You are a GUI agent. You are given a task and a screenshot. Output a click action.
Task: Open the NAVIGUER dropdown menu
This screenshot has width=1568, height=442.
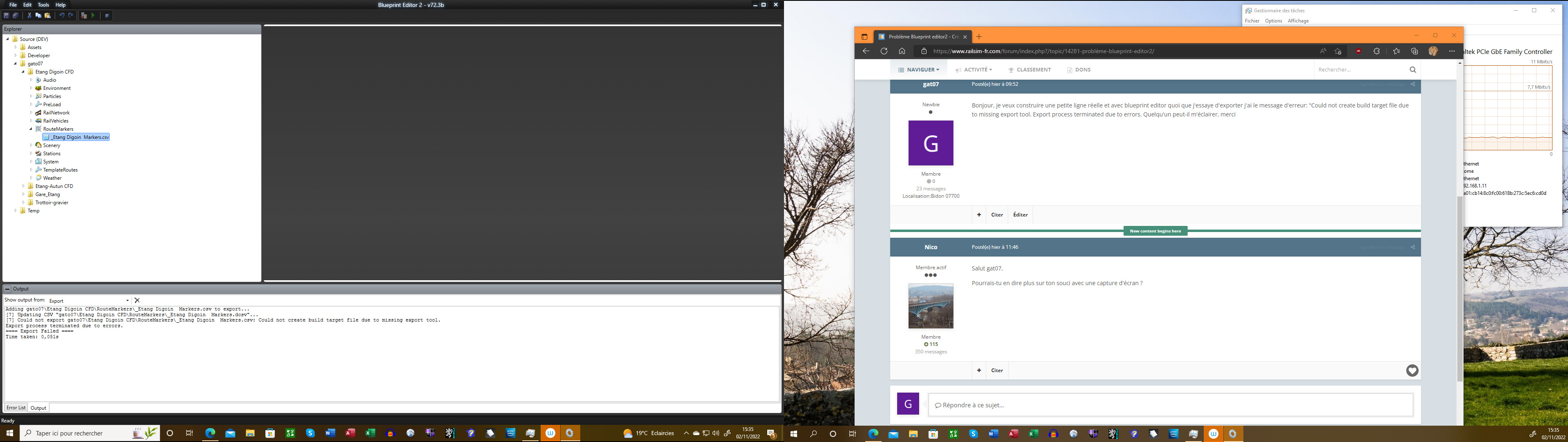coord(918,70)
